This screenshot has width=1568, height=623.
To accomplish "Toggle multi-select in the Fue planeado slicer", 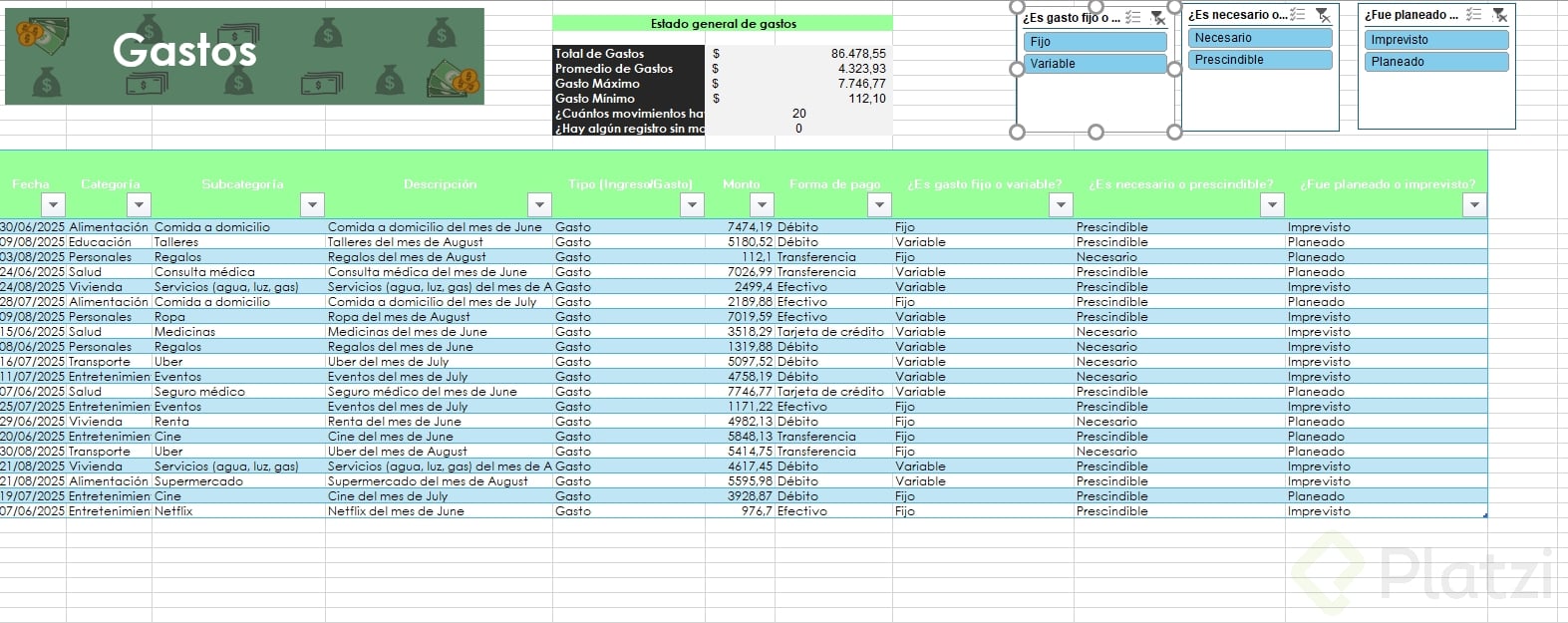I will point(1474,14).
